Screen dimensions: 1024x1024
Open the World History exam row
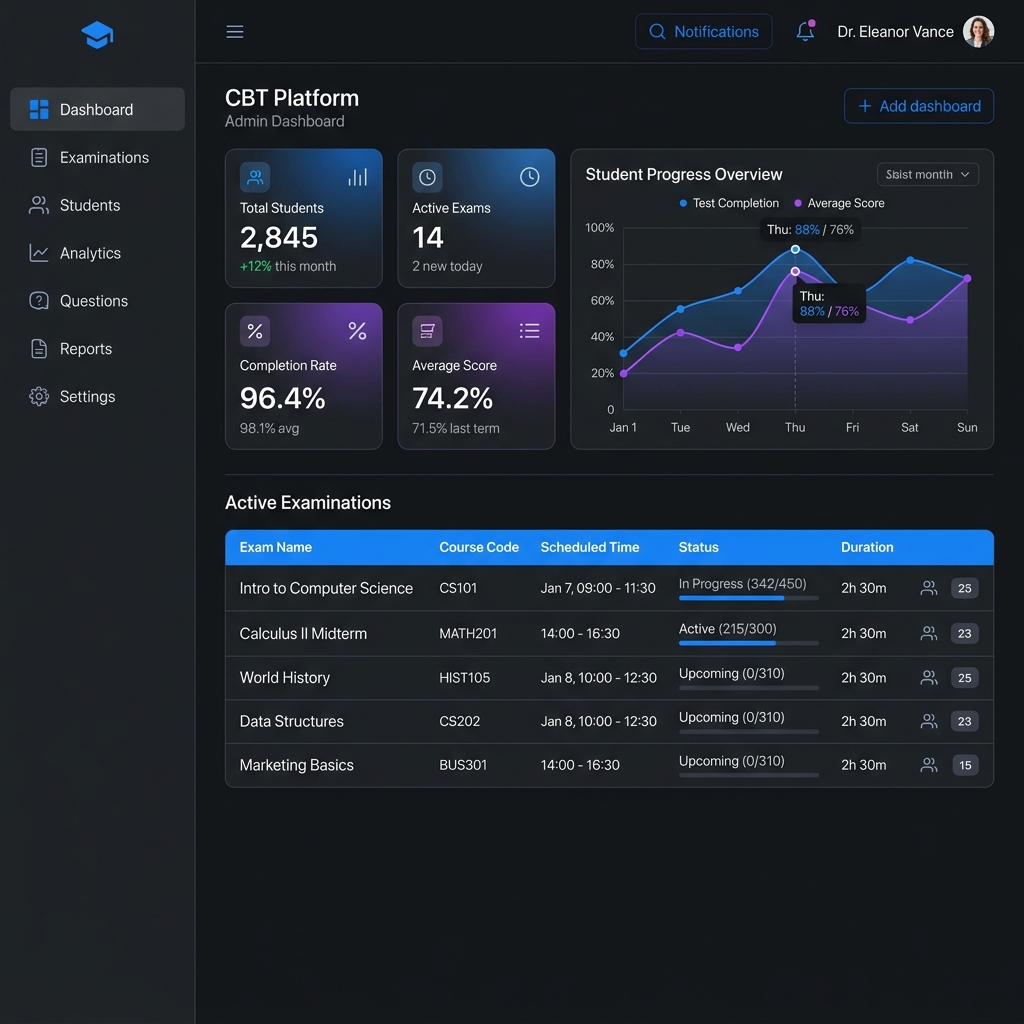point(609,678)
